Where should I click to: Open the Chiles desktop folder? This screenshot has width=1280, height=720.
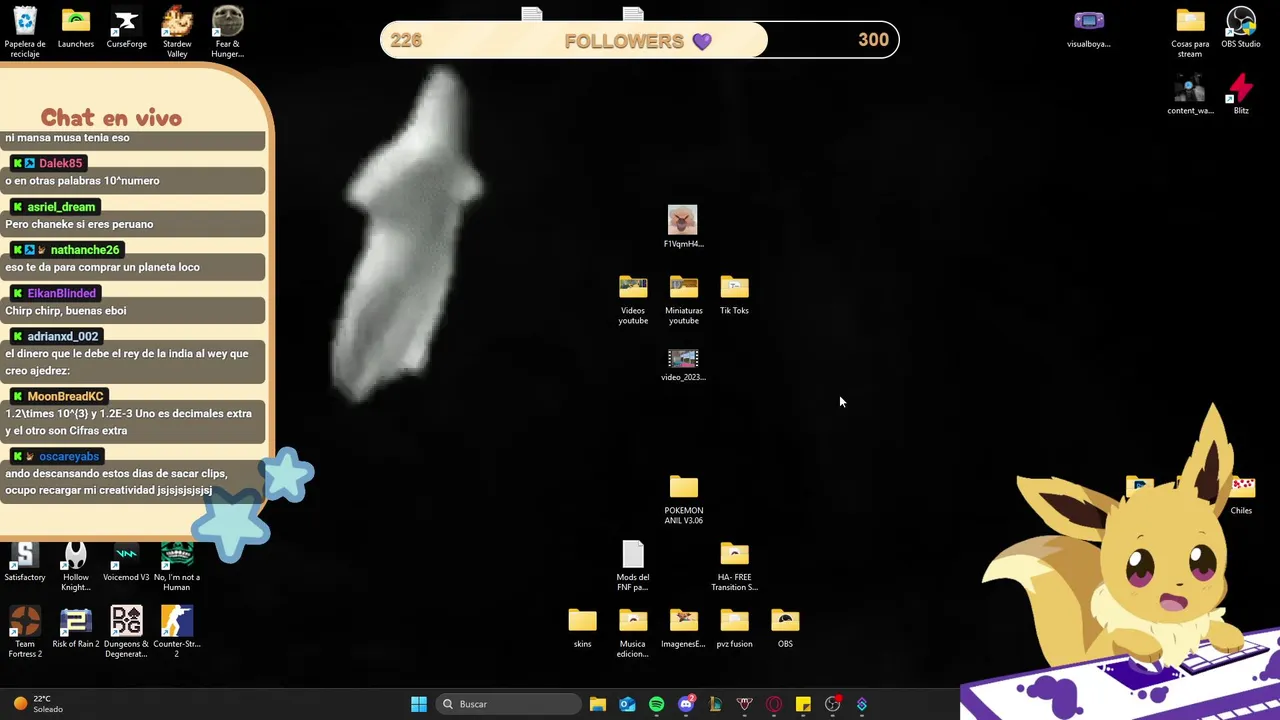pyautogui.click(x=1241, y=496)
